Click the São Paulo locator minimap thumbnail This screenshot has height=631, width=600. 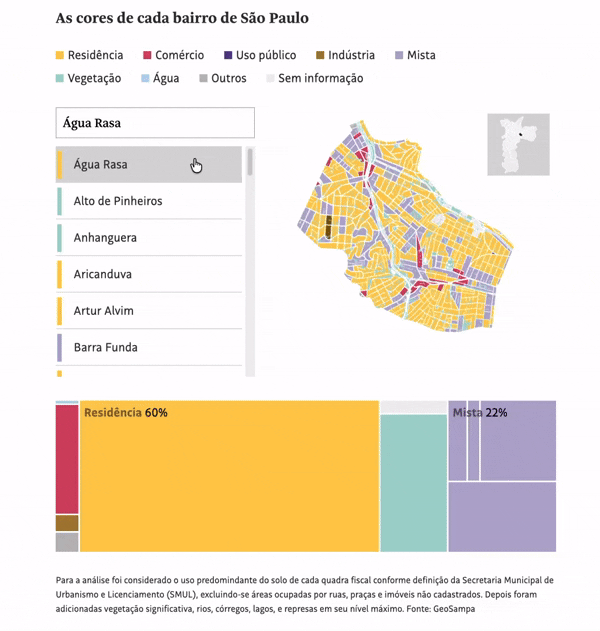tap(518, 144)
